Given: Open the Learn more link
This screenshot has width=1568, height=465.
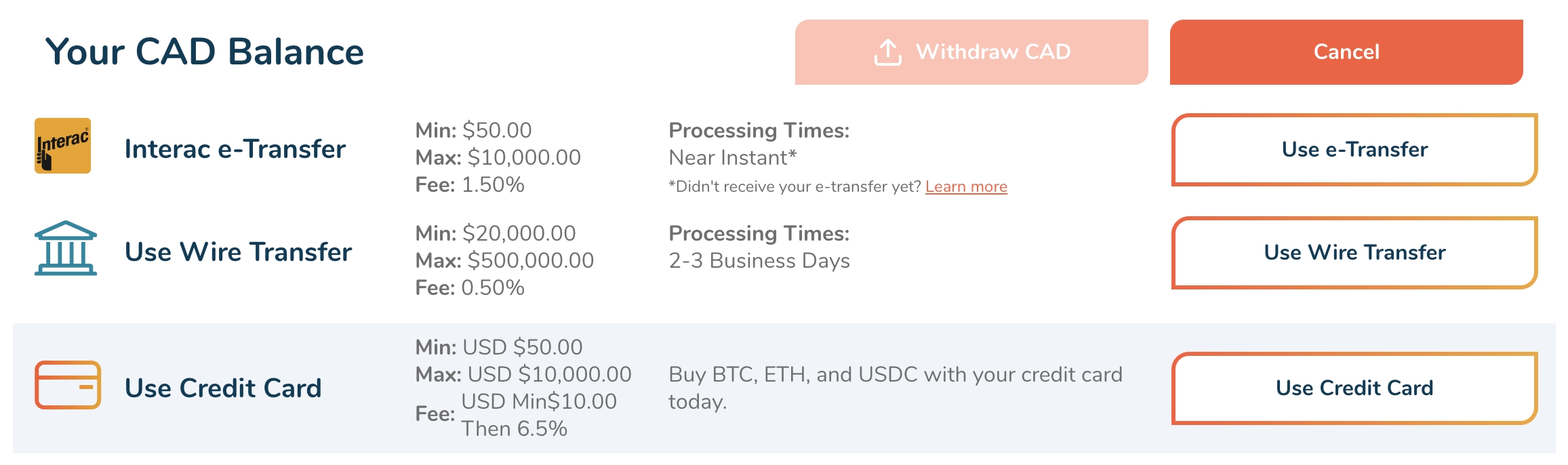Looking at the screenshot, I should 966,186.
